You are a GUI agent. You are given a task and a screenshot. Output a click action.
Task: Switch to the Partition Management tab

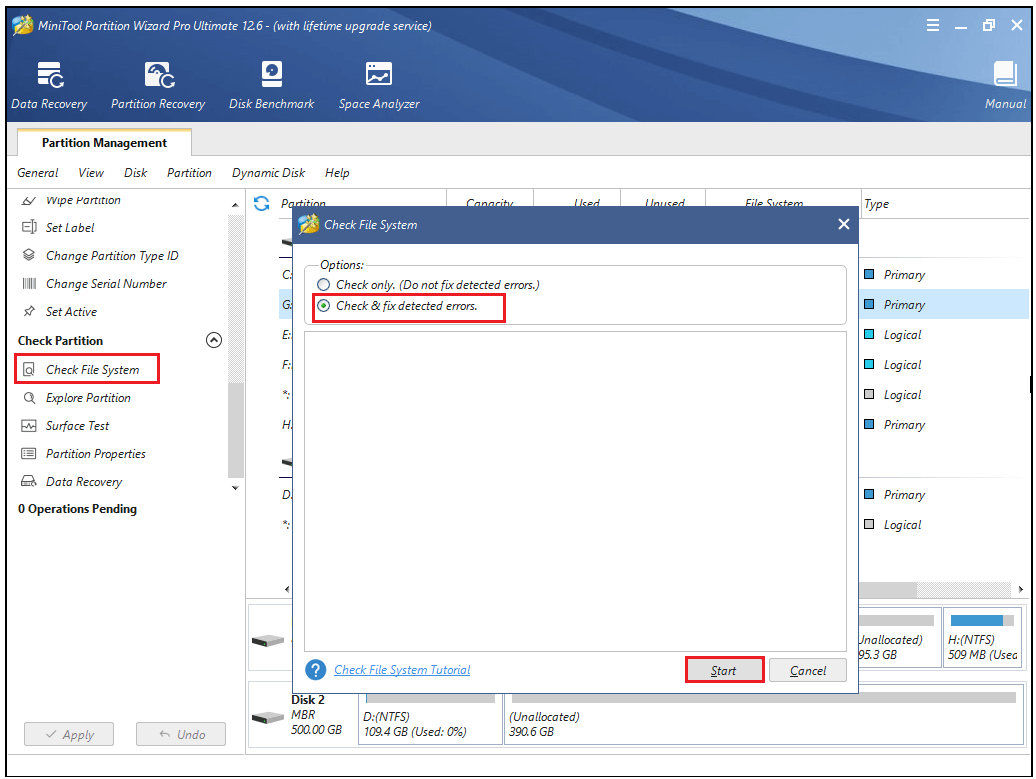(x=103, y=142)
